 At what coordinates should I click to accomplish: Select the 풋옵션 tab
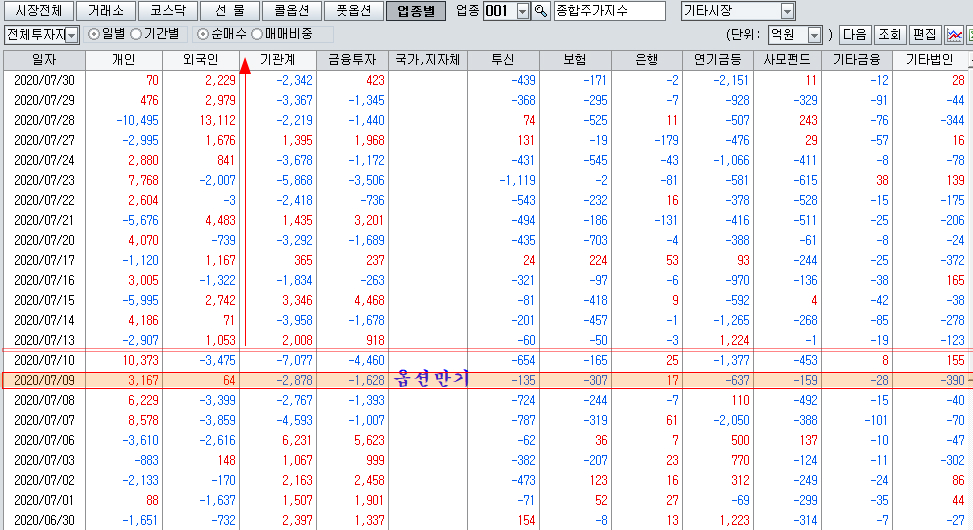(x=354, y=12)
